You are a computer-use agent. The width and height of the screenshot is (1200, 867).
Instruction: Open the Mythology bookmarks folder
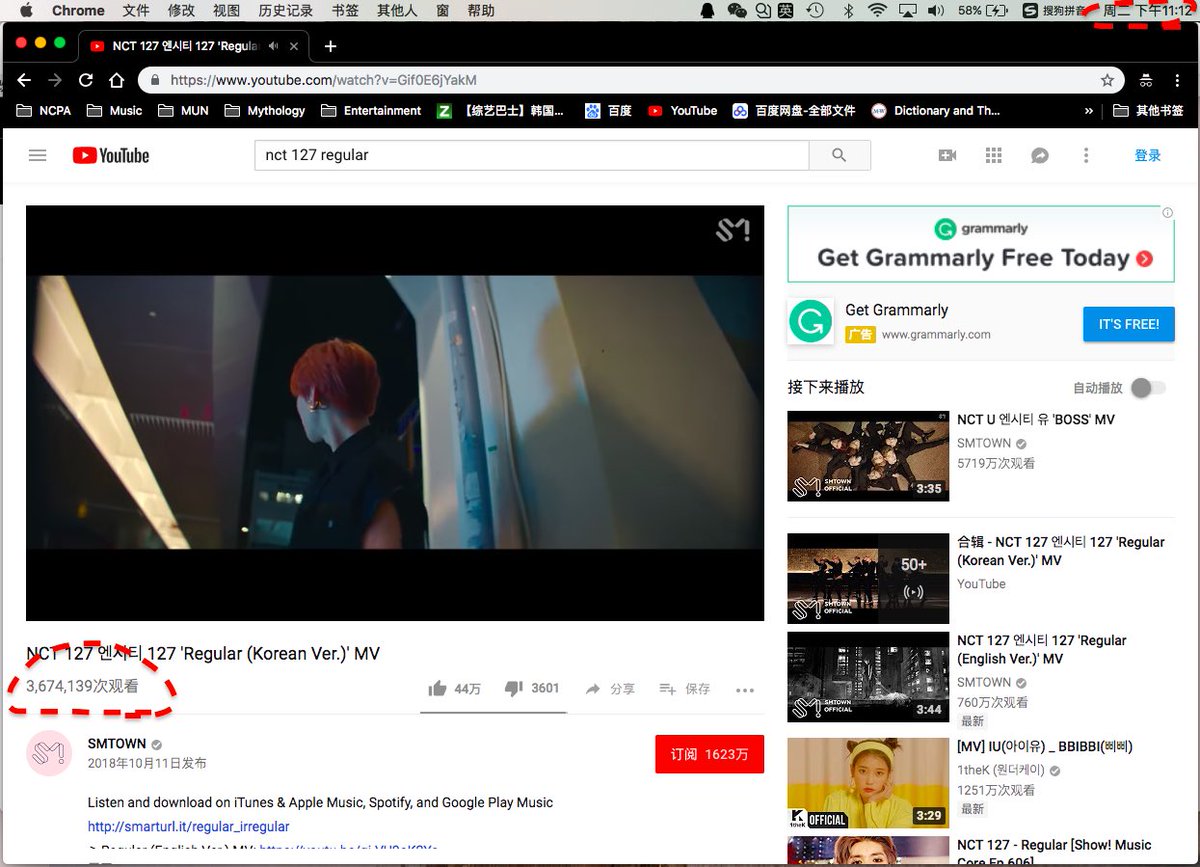coord(265,111)
